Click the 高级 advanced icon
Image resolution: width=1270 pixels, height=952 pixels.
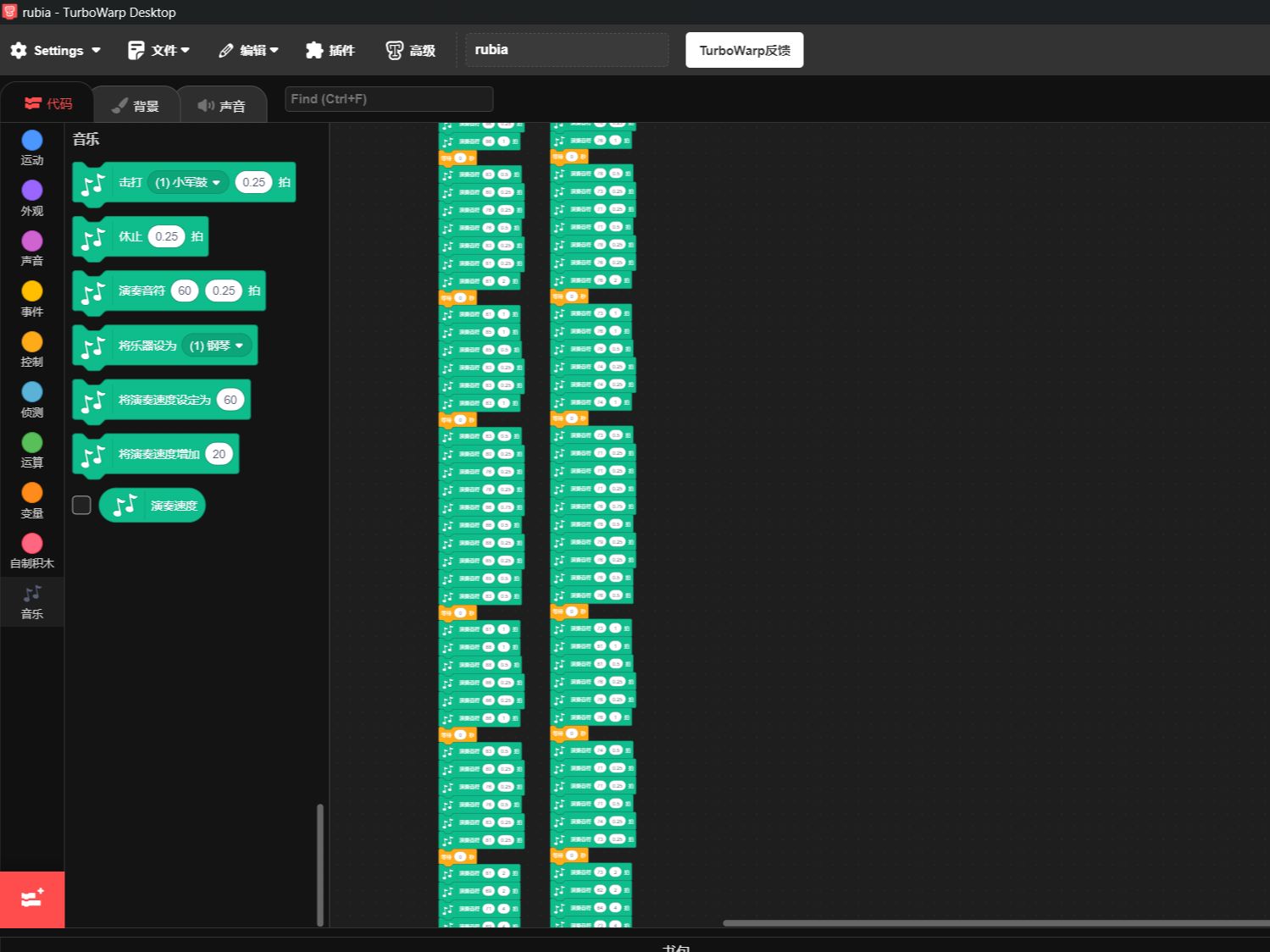(394, 50)
